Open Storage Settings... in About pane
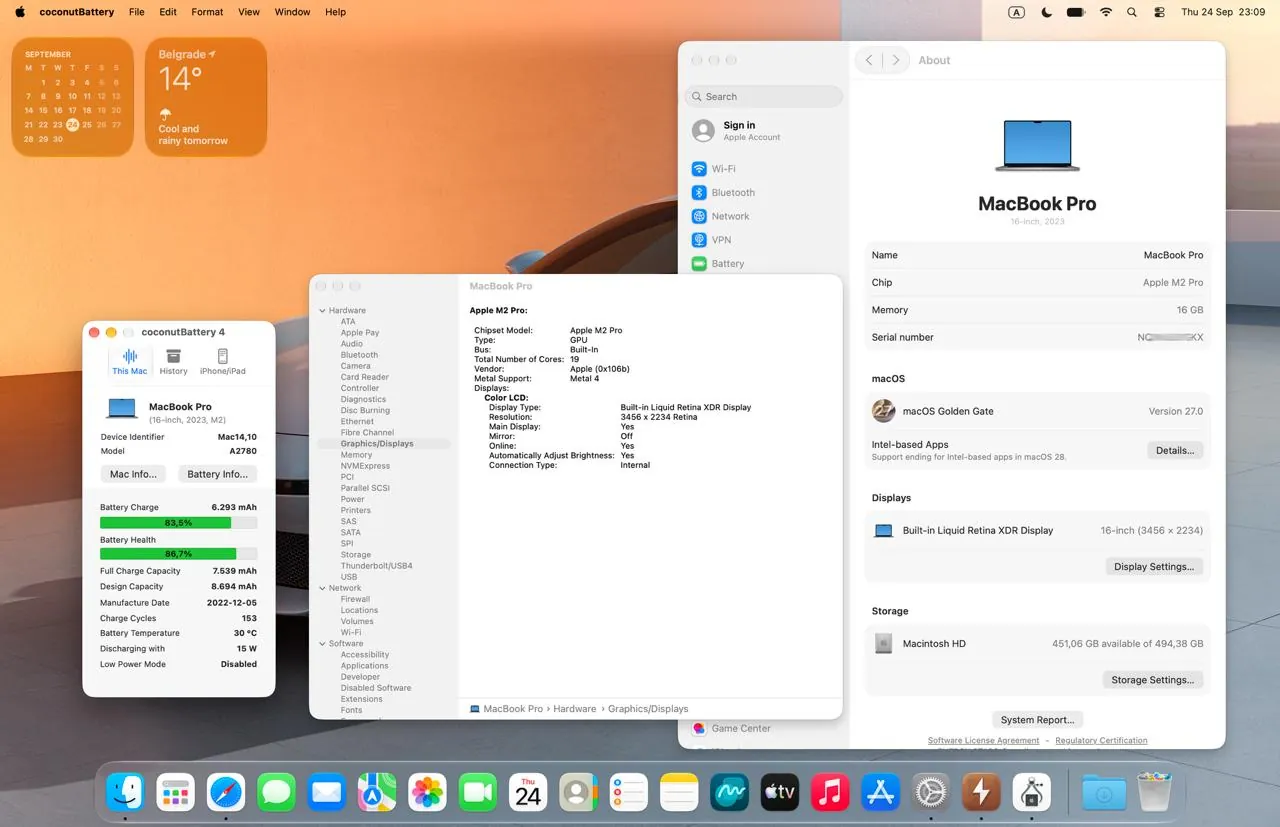1280x827 pixels. [1153, 680]
